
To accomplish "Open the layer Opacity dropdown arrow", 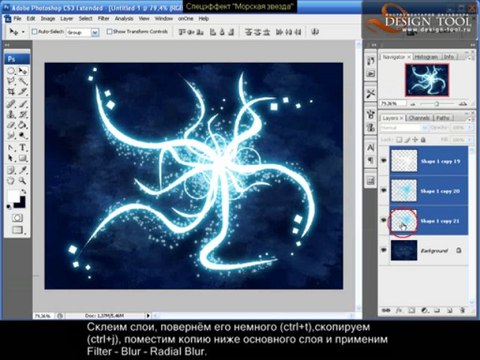I will (x=470, y=128).
